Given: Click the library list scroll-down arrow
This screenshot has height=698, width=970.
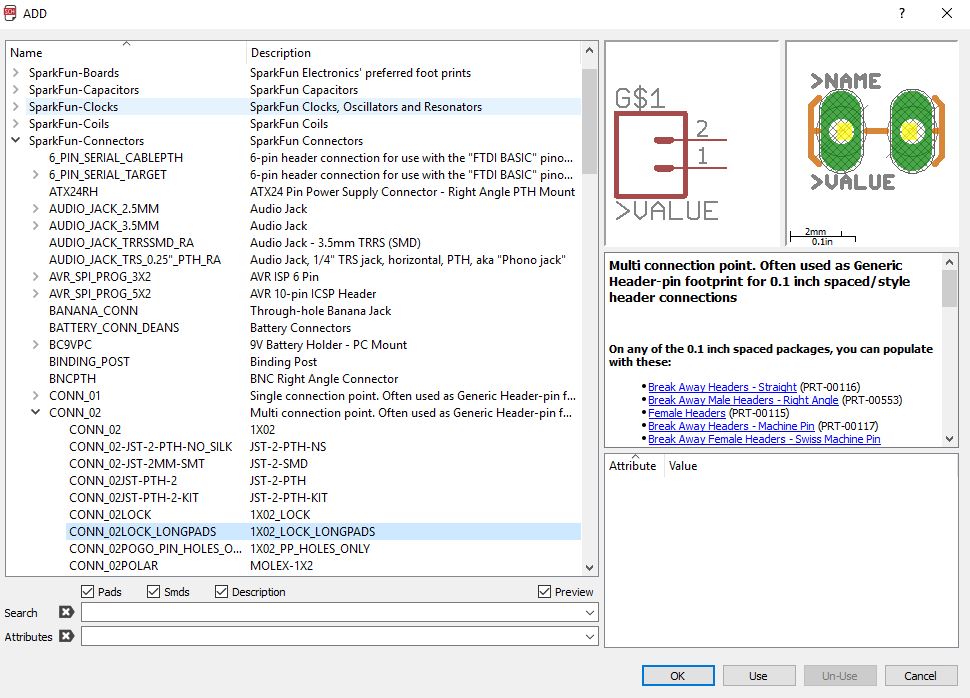Looking at the screenshot, I should [589, 567].
